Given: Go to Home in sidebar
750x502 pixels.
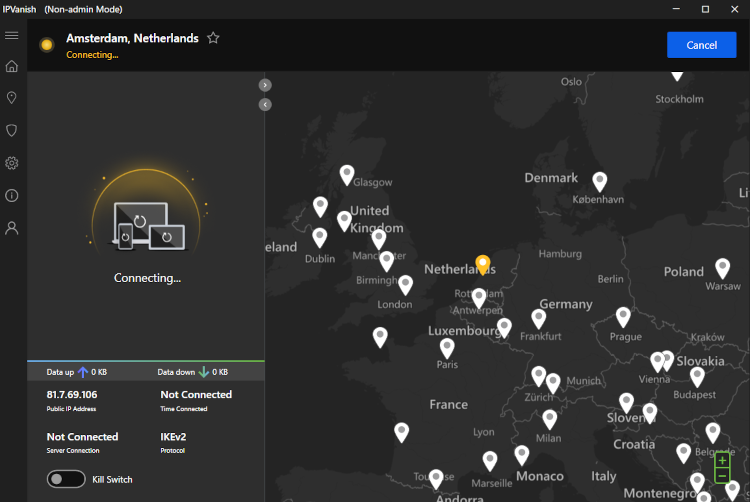Looking at the screenshot, I should (x=11, y=66).
